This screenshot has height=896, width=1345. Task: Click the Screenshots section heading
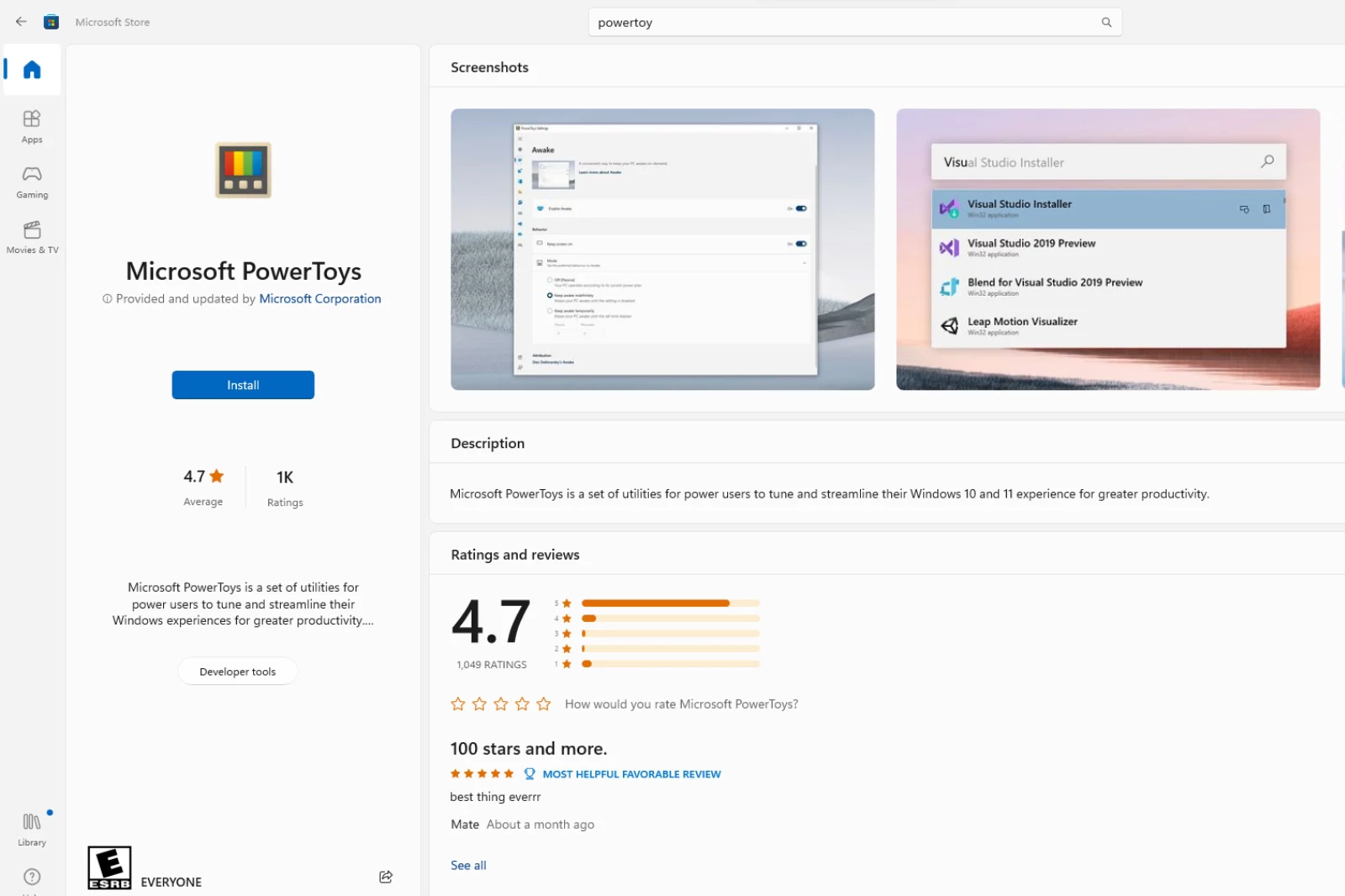click(x=489, y=67)
